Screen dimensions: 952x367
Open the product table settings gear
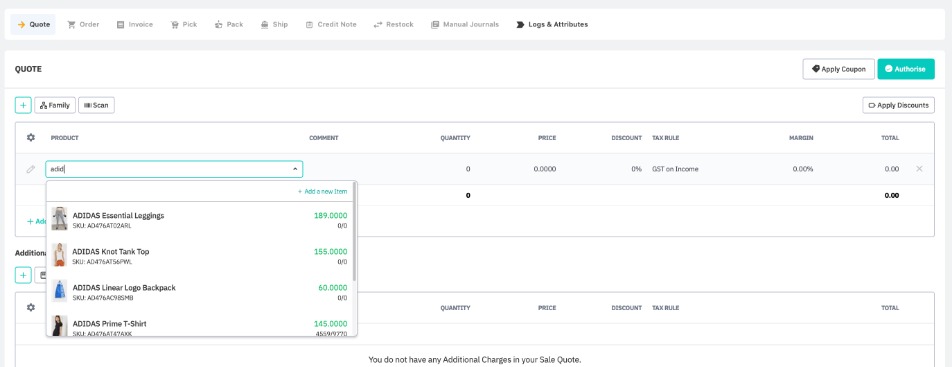tap(31, 138)
